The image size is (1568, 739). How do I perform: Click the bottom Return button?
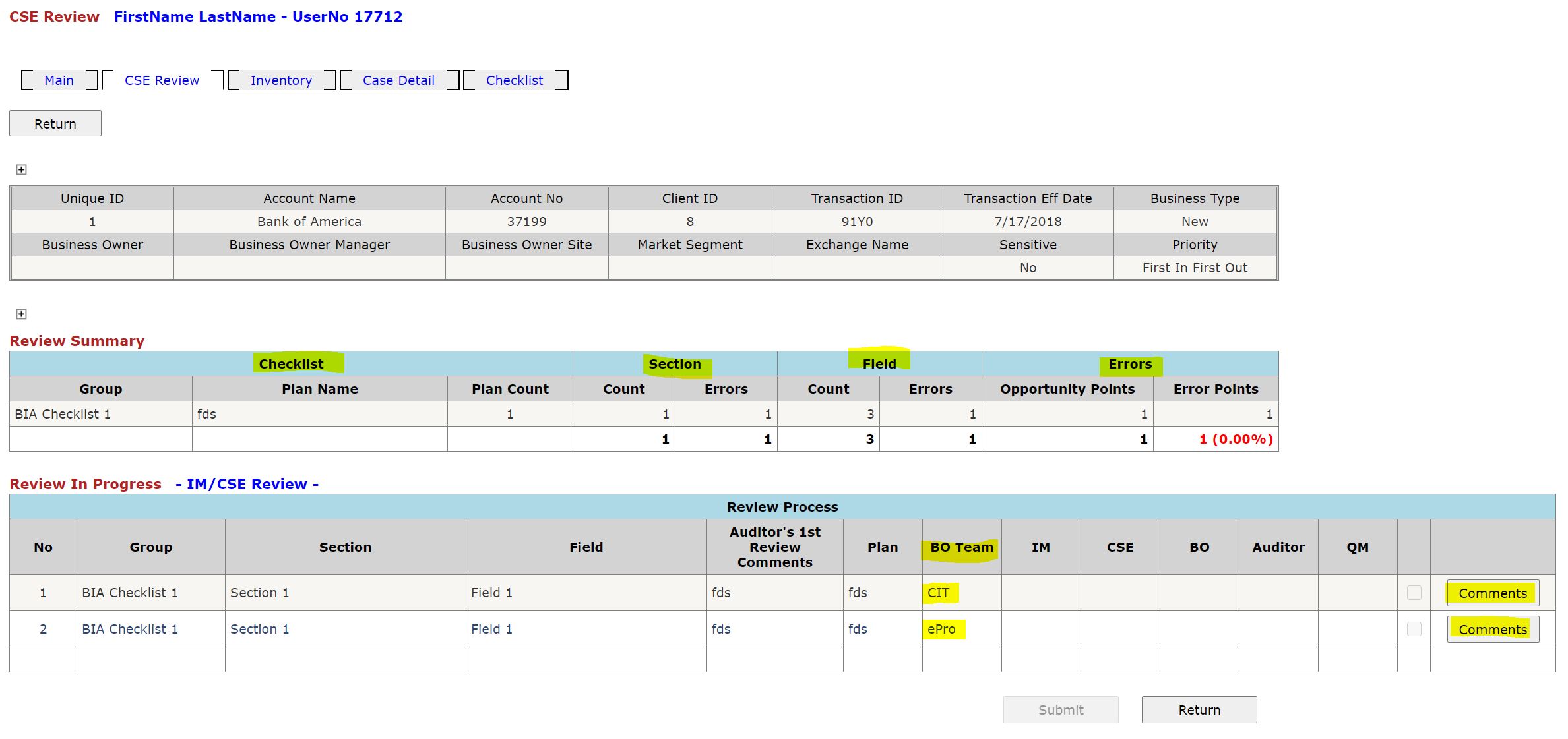(1199, 710)
